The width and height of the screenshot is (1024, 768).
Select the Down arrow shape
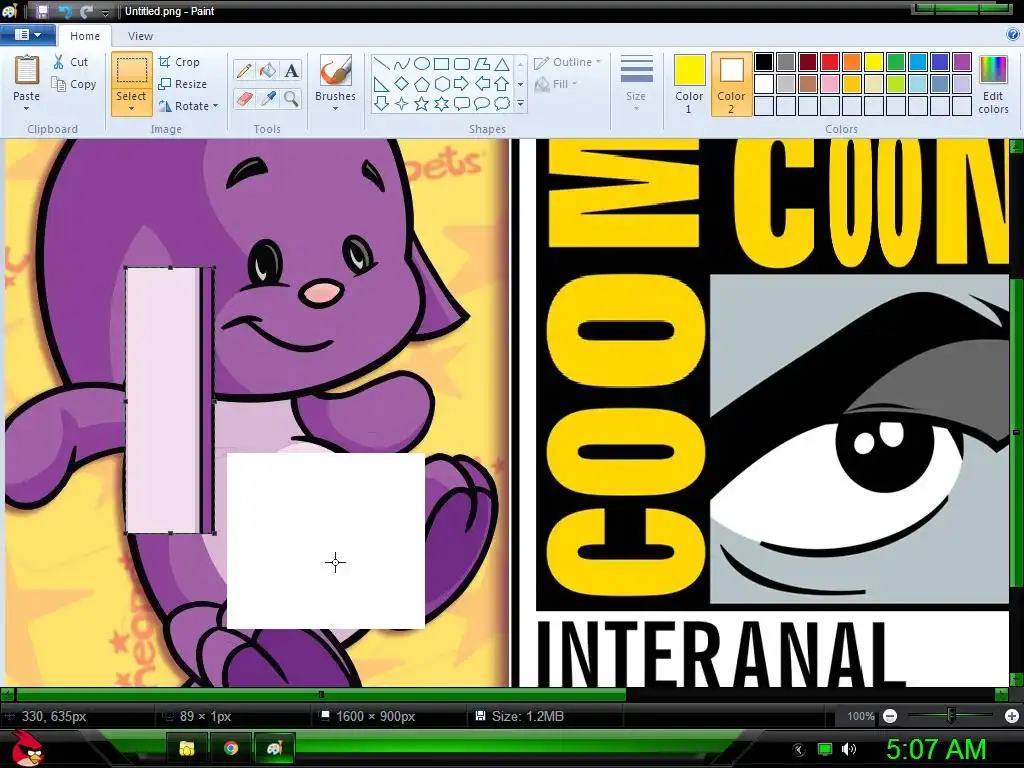[382, 103]
